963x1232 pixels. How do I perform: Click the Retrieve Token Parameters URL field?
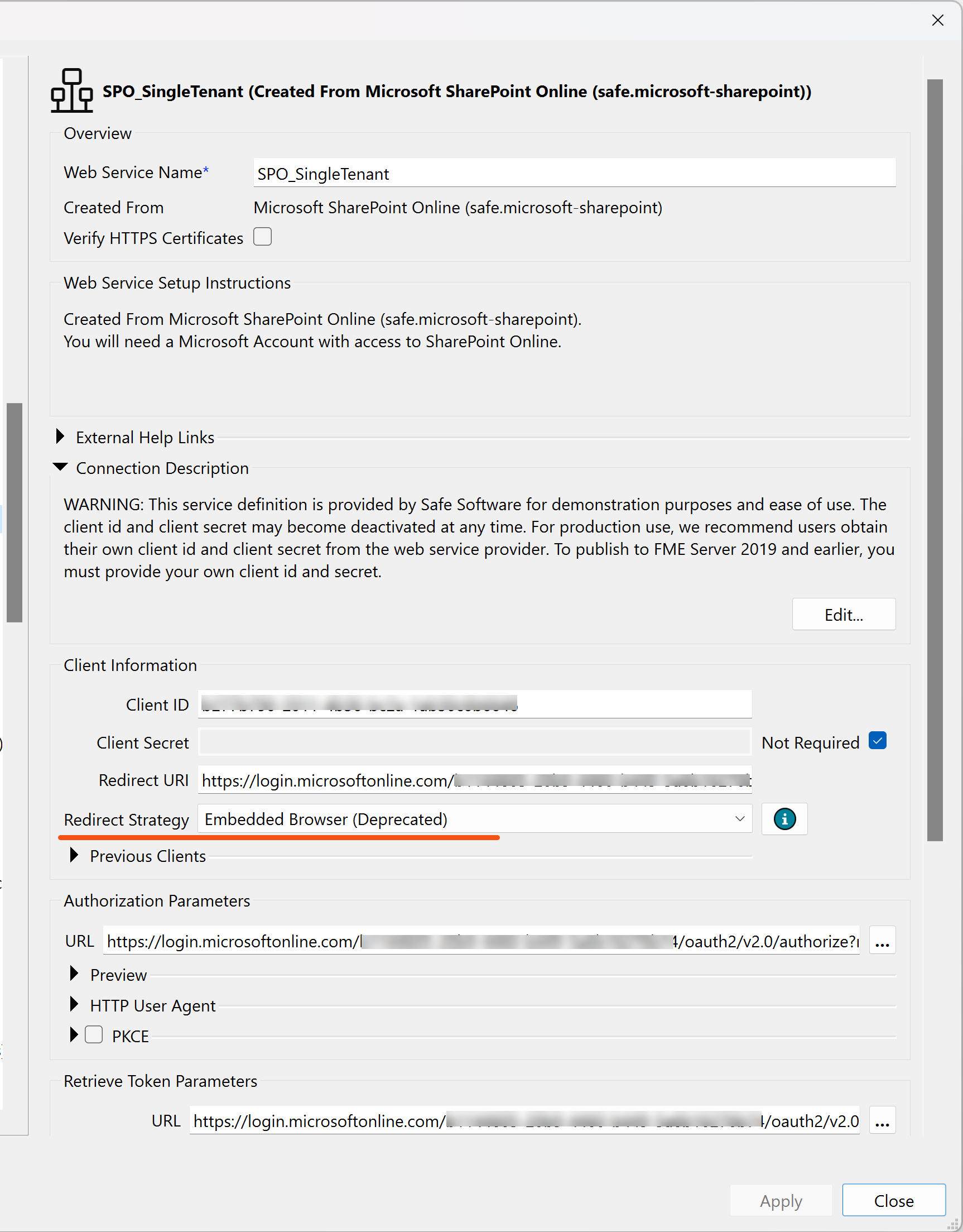tap(524, 1121)
